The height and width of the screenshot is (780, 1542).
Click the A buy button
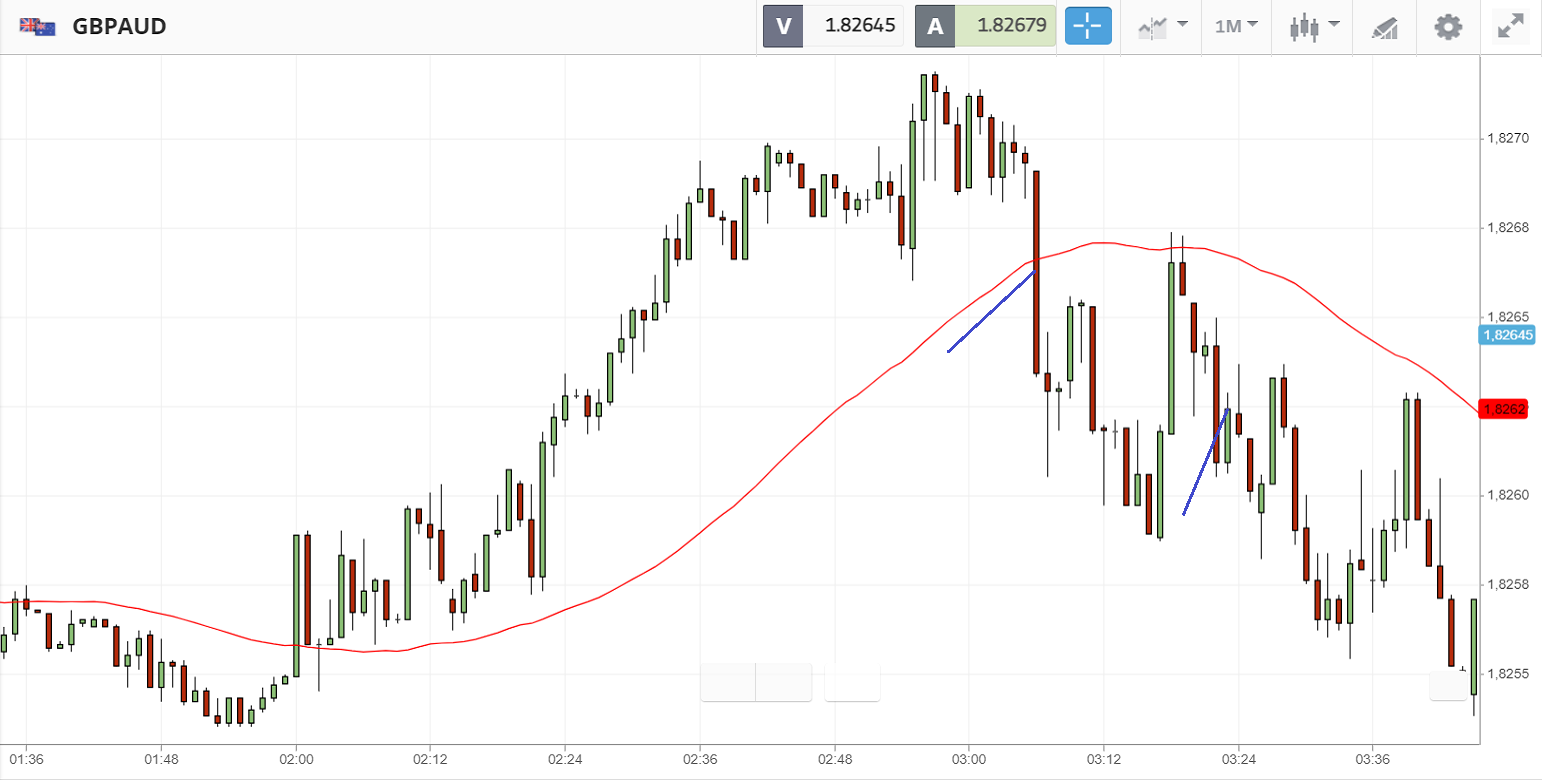[935, 26]
